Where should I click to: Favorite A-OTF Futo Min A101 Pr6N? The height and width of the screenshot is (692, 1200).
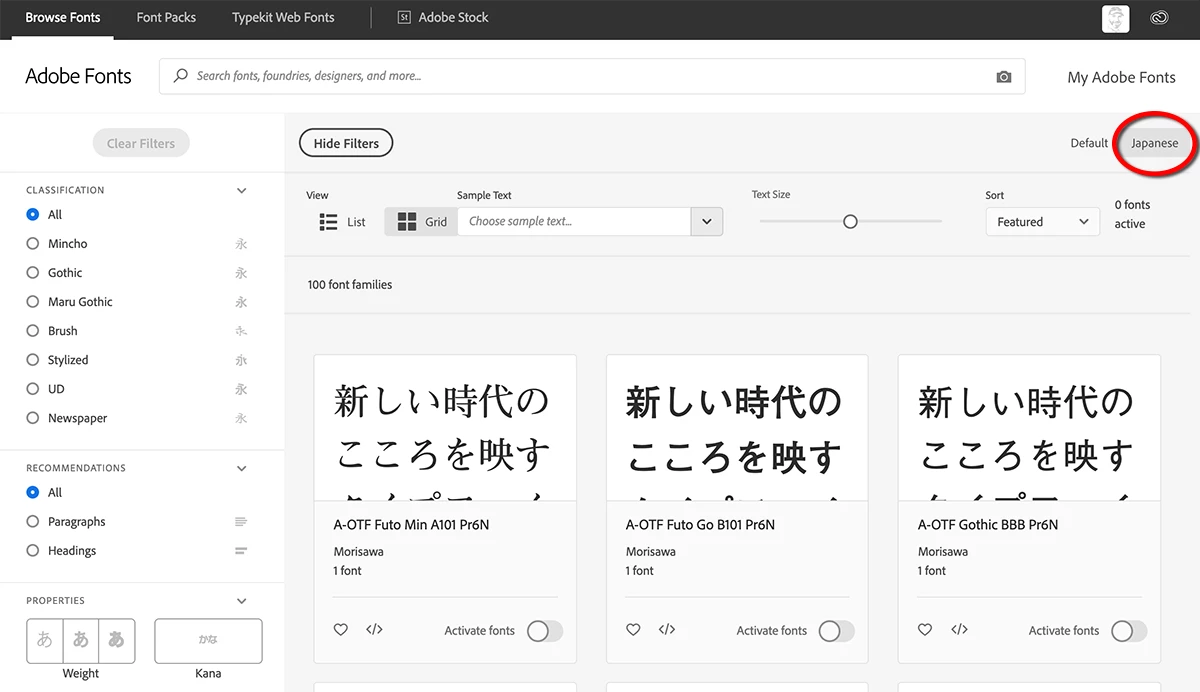pos(341,630)
